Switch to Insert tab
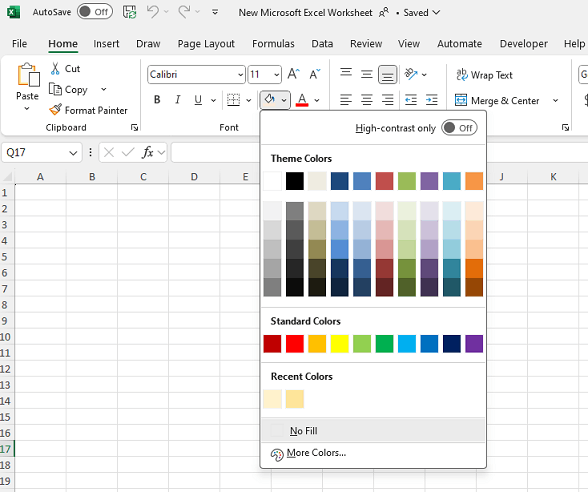 click(x=106, y=44)
